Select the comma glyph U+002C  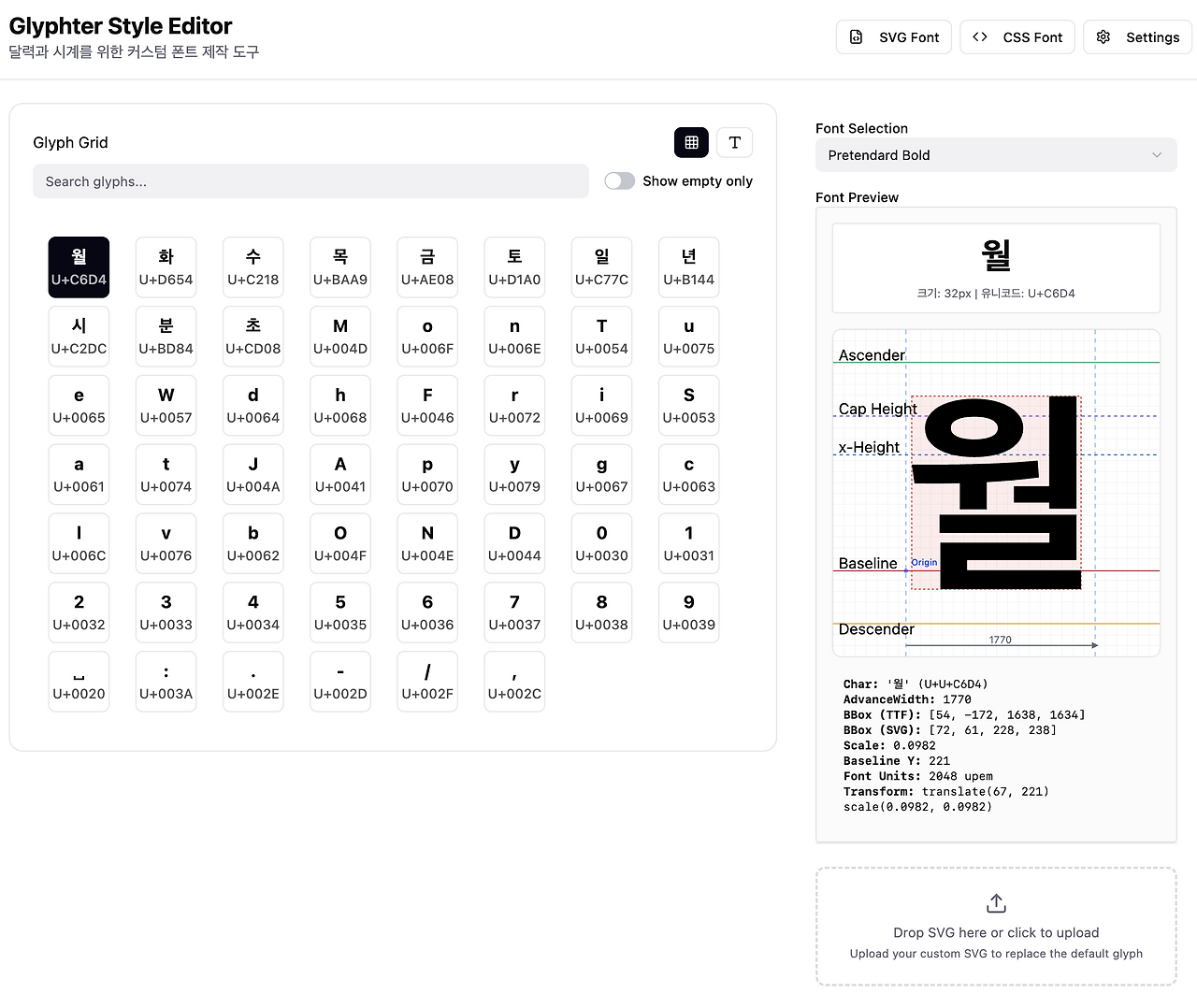point(514,681)
